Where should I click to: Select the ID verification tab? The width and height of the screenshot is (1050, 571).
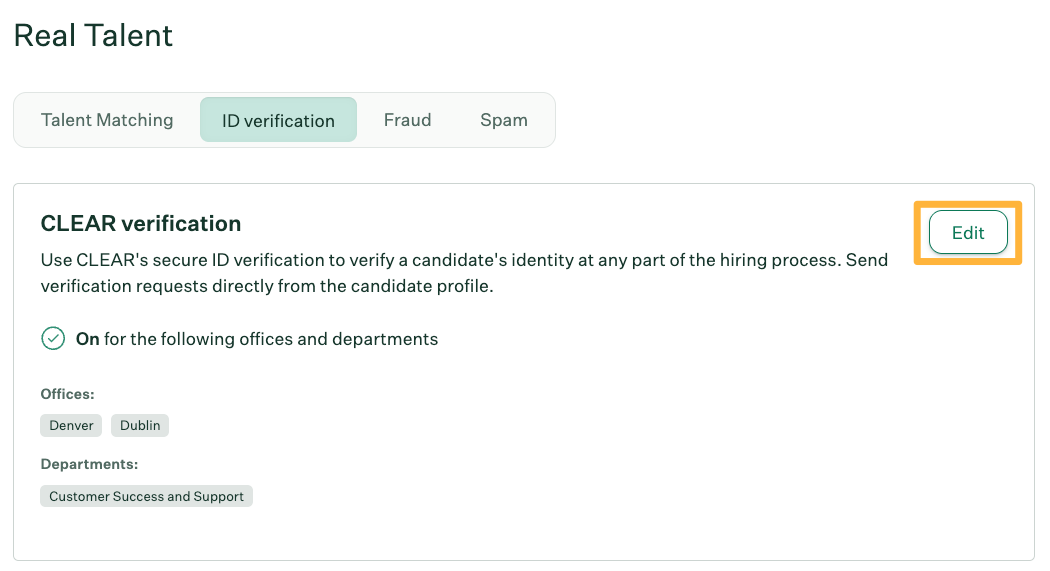[278, 120]
